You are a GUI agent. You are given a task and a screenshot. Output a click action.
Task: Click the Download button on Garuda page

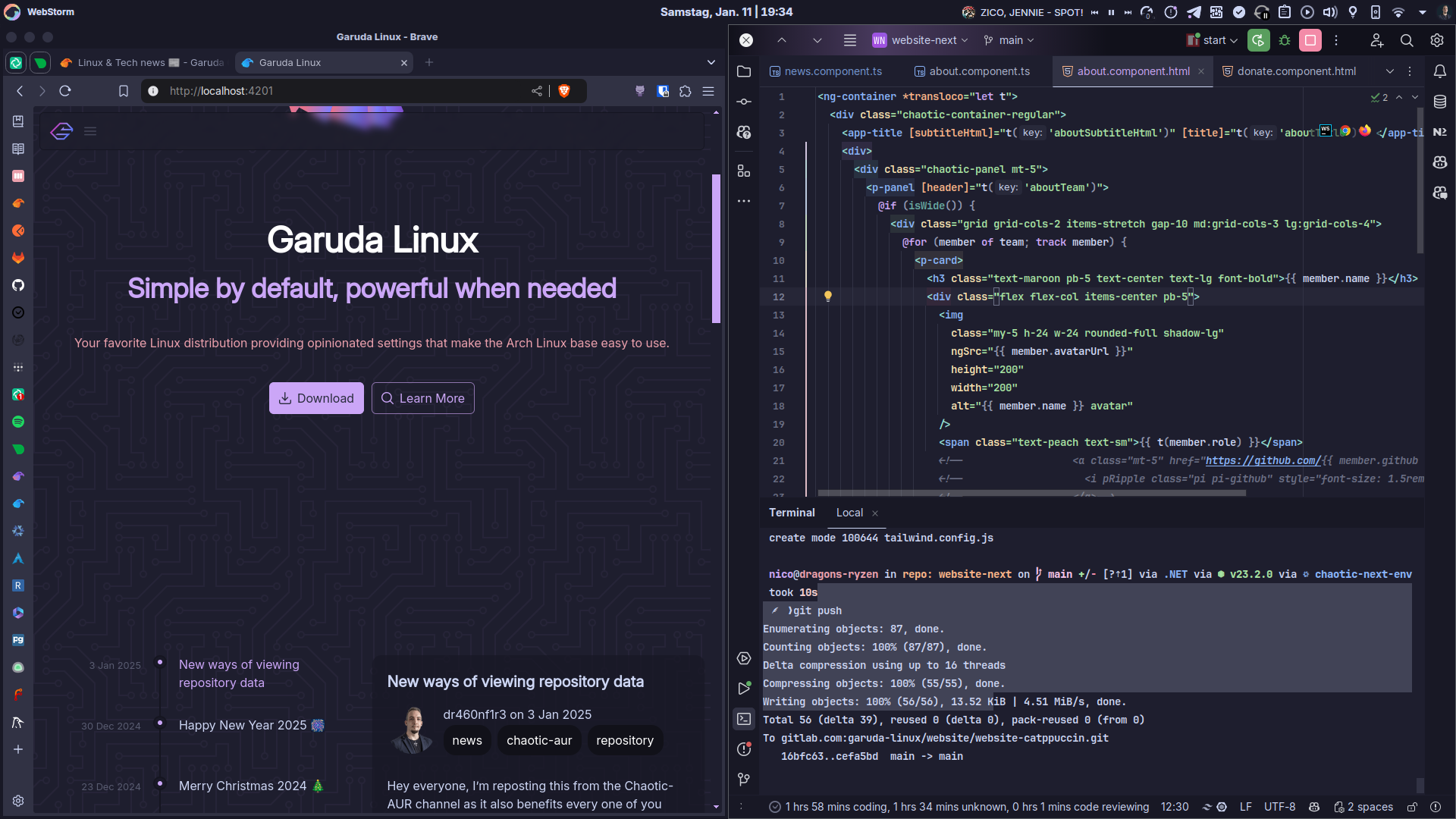click(x=316, y=398)
